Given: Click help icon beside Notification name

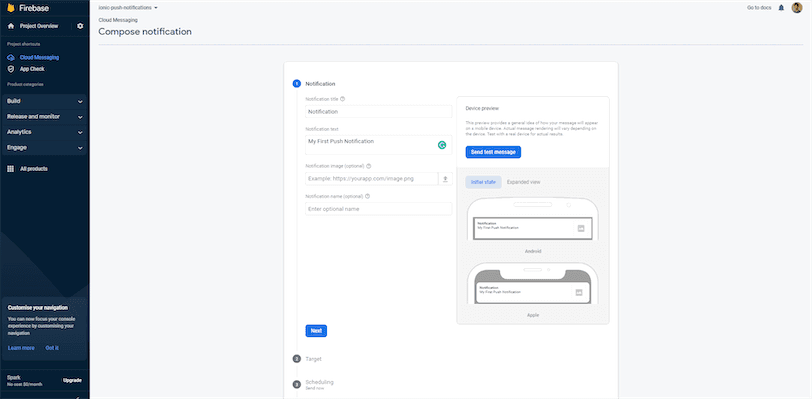Looking at the screenshot, I should [367, 196].
